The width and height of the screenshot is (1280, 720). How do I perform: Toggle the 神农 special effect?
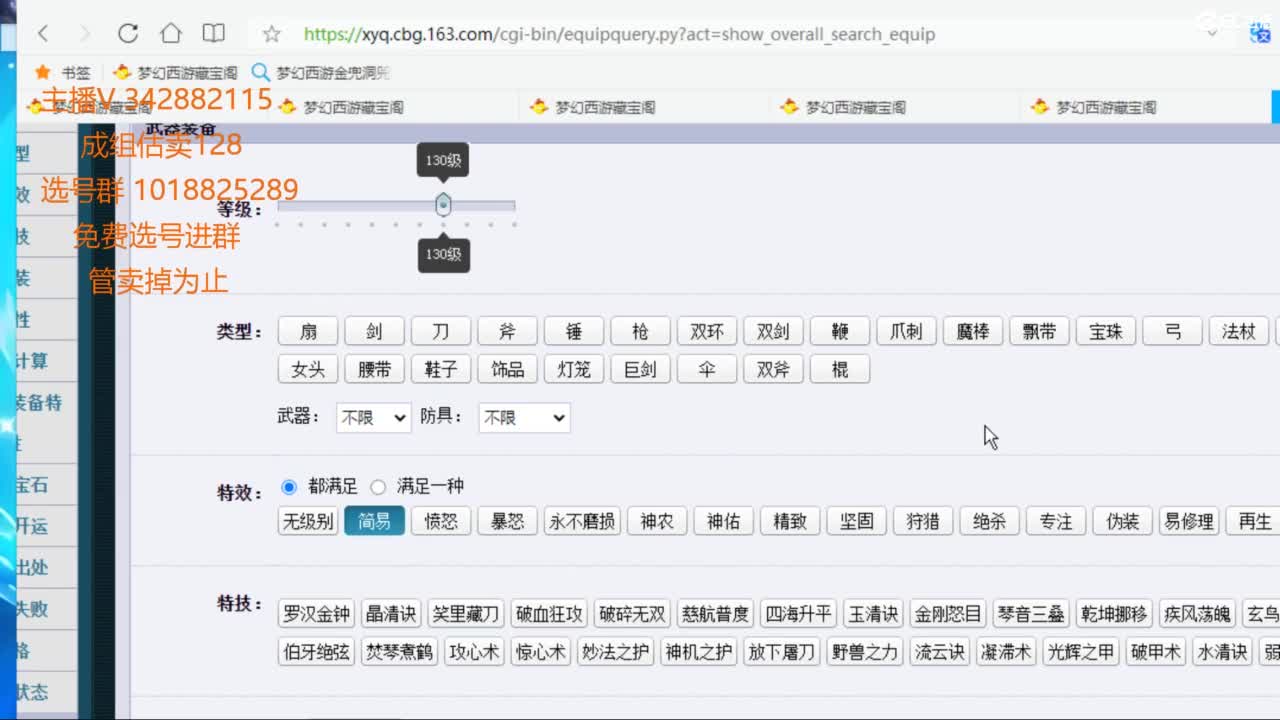(x=657, y=521)
